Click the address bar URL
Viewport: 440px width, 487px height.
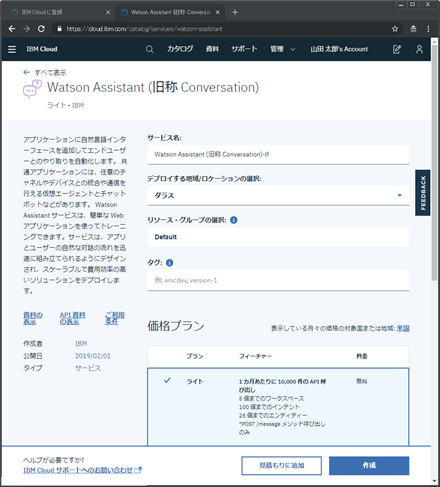click(144, 29)
